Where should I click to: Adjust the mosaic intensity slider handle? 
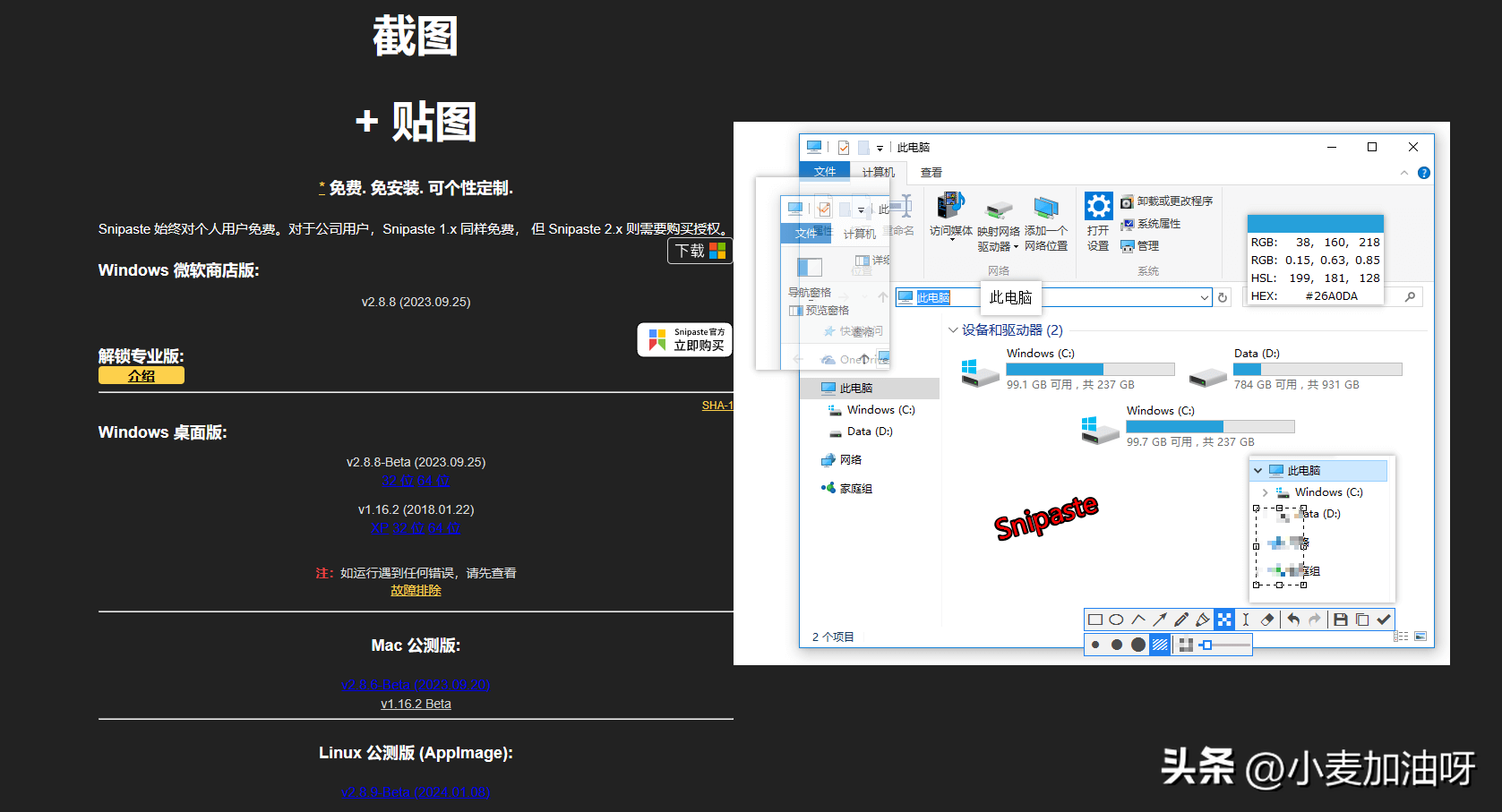[x=1207, y=645]
